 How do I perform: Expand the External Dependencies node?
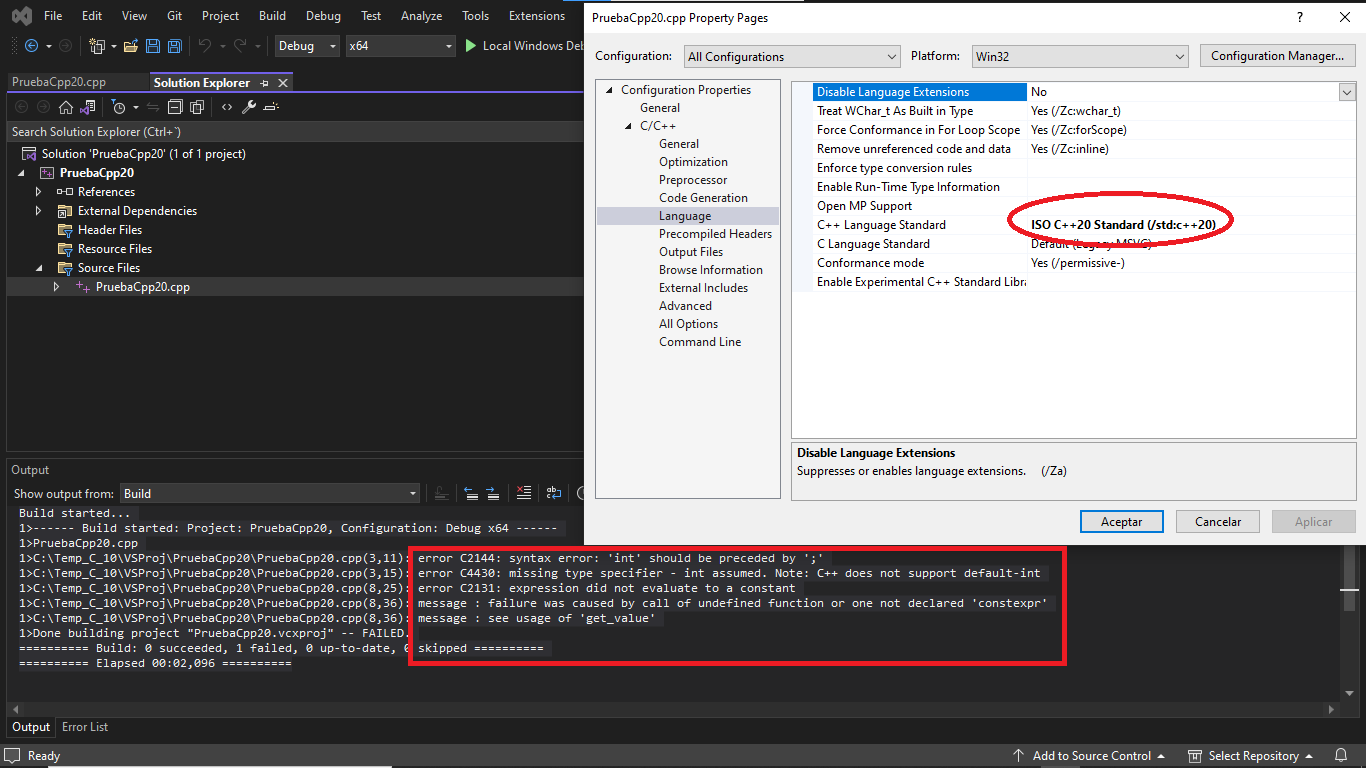[x=39, y=211]
